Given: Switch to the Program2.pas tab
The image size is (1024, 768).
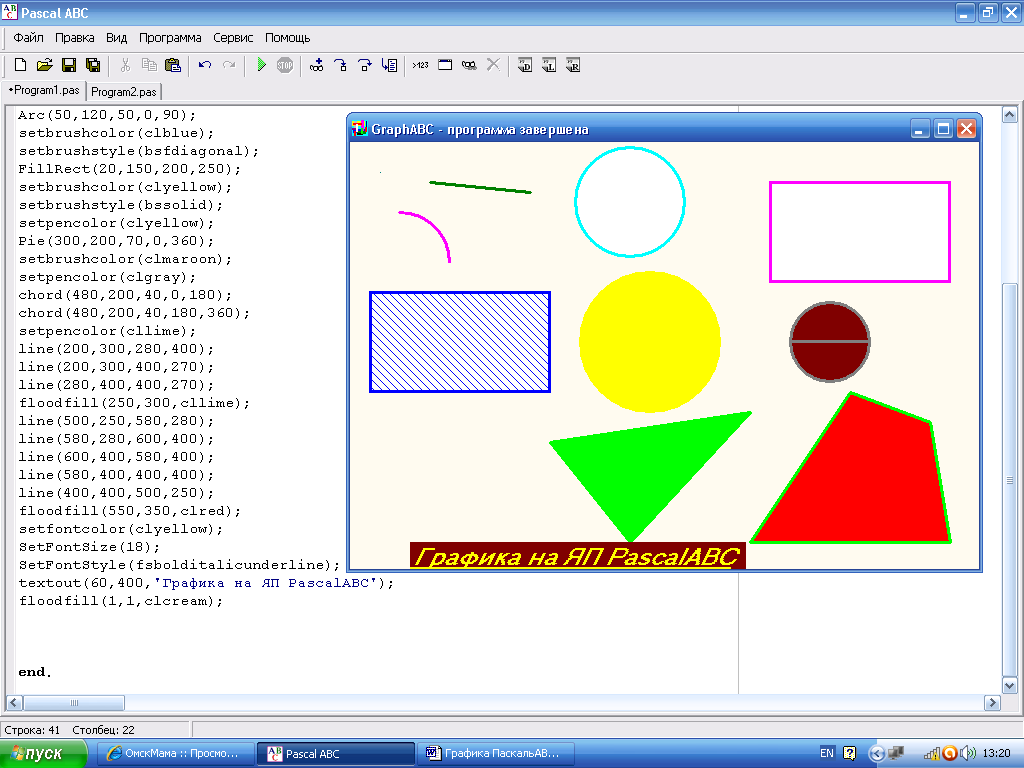Looking at the screenshot, I should coord(124,91).
